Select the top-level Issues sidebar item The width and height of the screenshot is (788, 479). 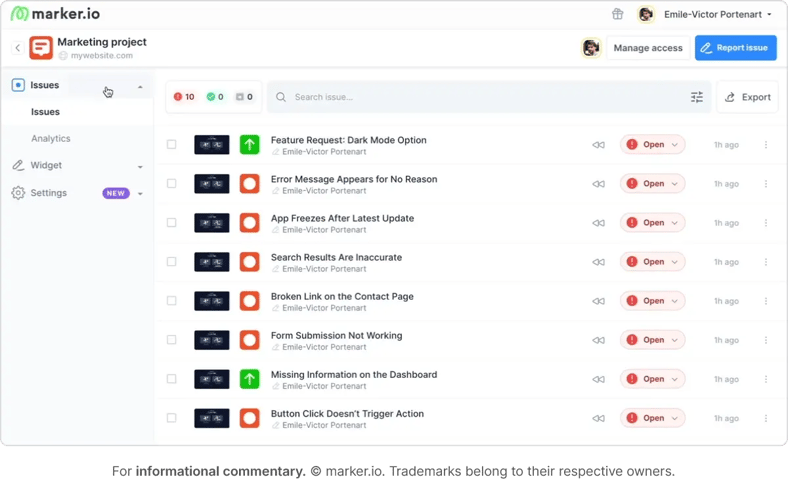coord(44,85)
